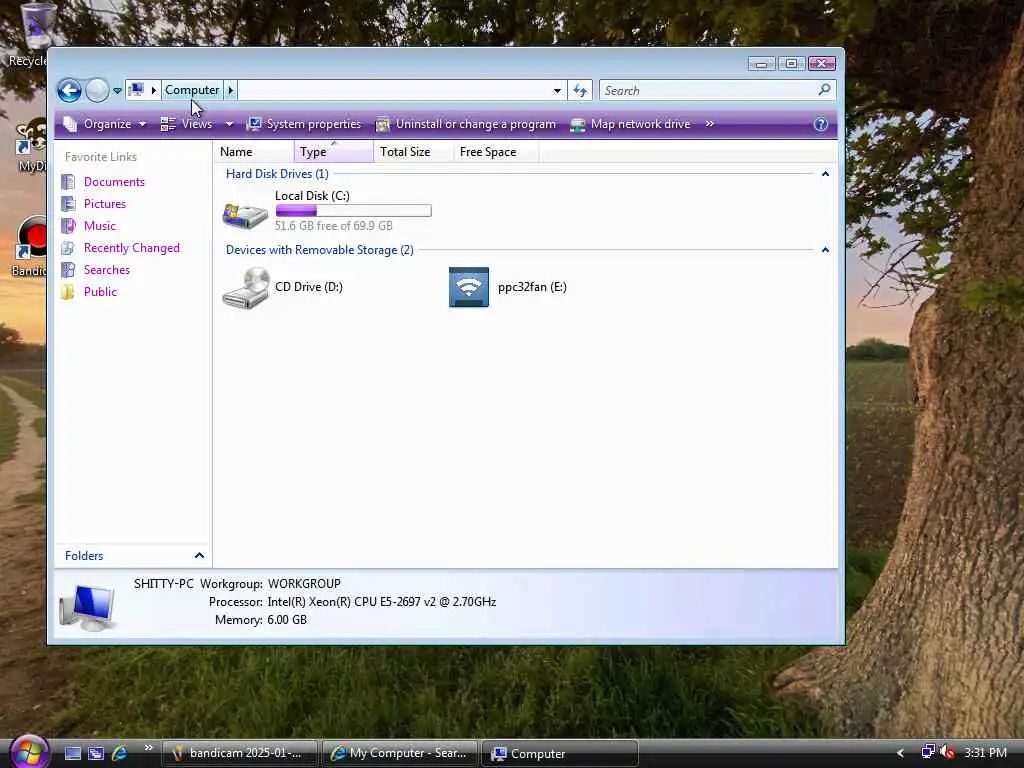Click Map network drive
Viewport: 1024px width, 768px height.
[x=630, y=124]
